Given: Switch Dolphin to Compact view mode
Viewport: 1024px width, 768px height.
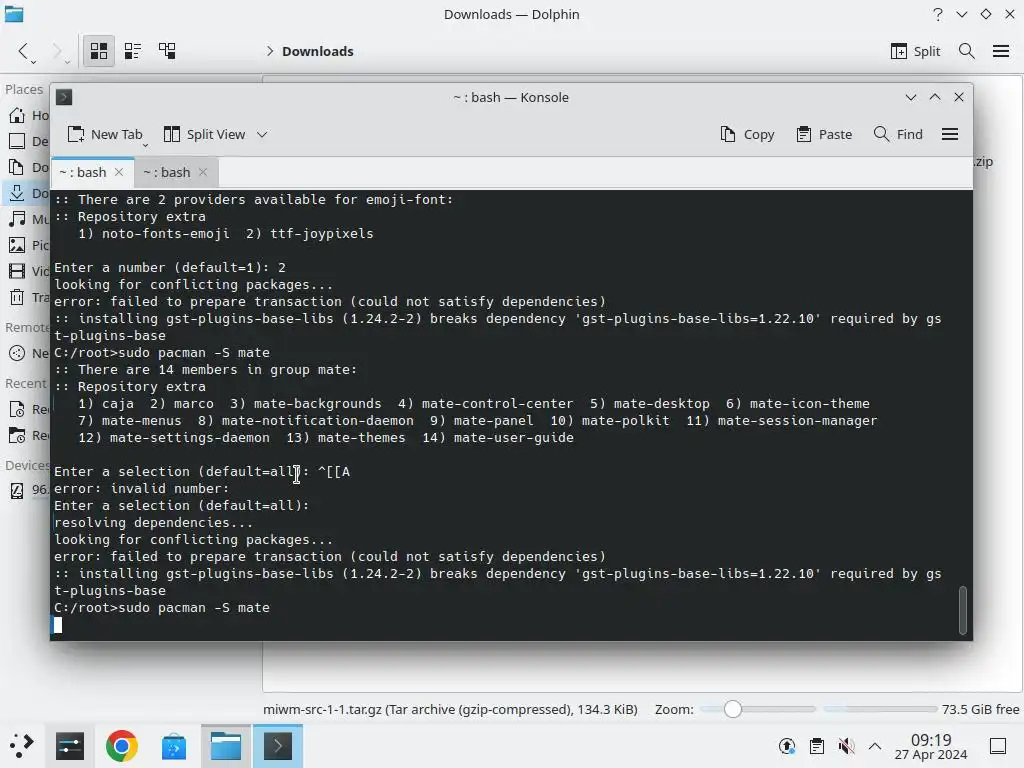Looking at the screenshot, I should pos(133,51).
